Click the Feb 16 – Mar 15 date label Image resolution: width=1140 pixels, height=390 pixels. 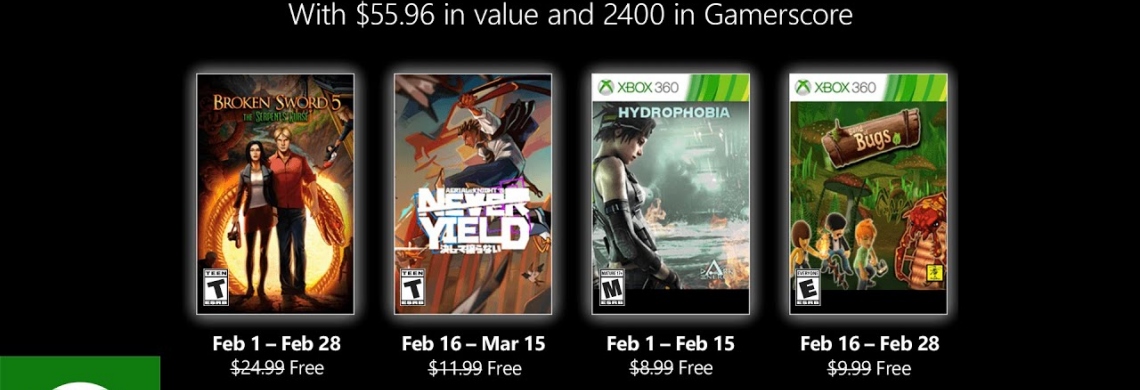click(473, 343)
